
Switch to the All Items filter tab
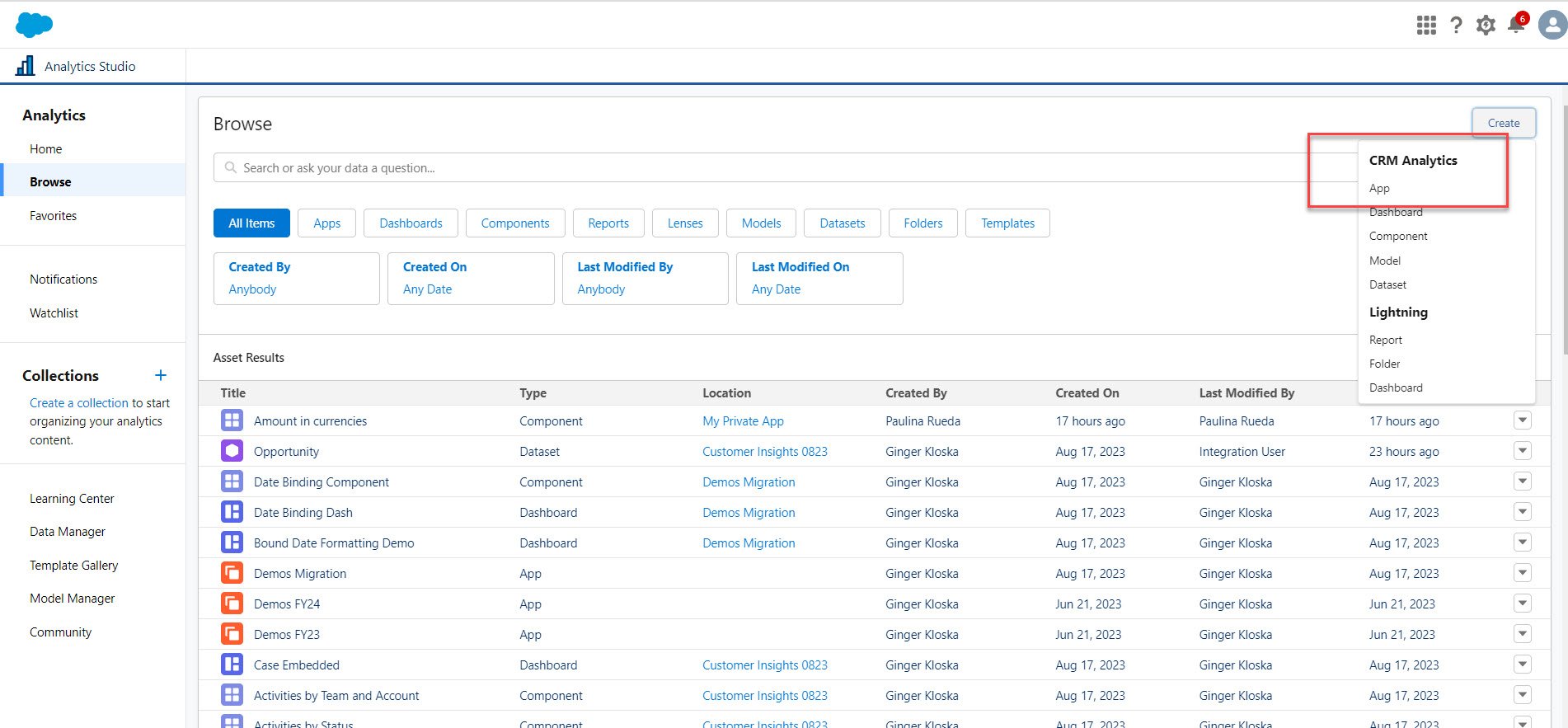251,223
